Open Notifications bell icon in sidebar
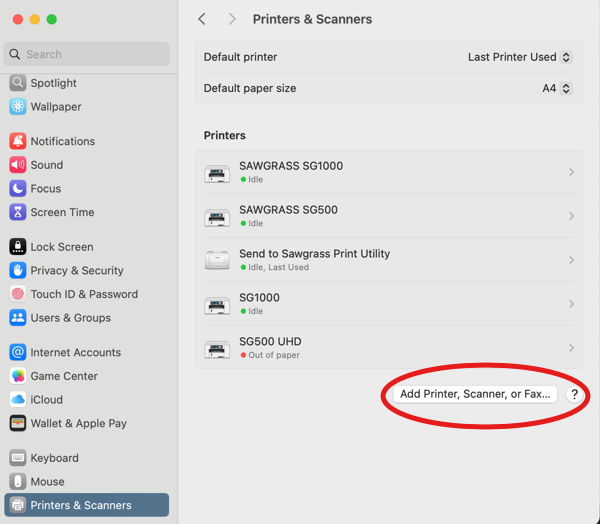Viewport: 600px width, 524px height. [x=18, y=141]
